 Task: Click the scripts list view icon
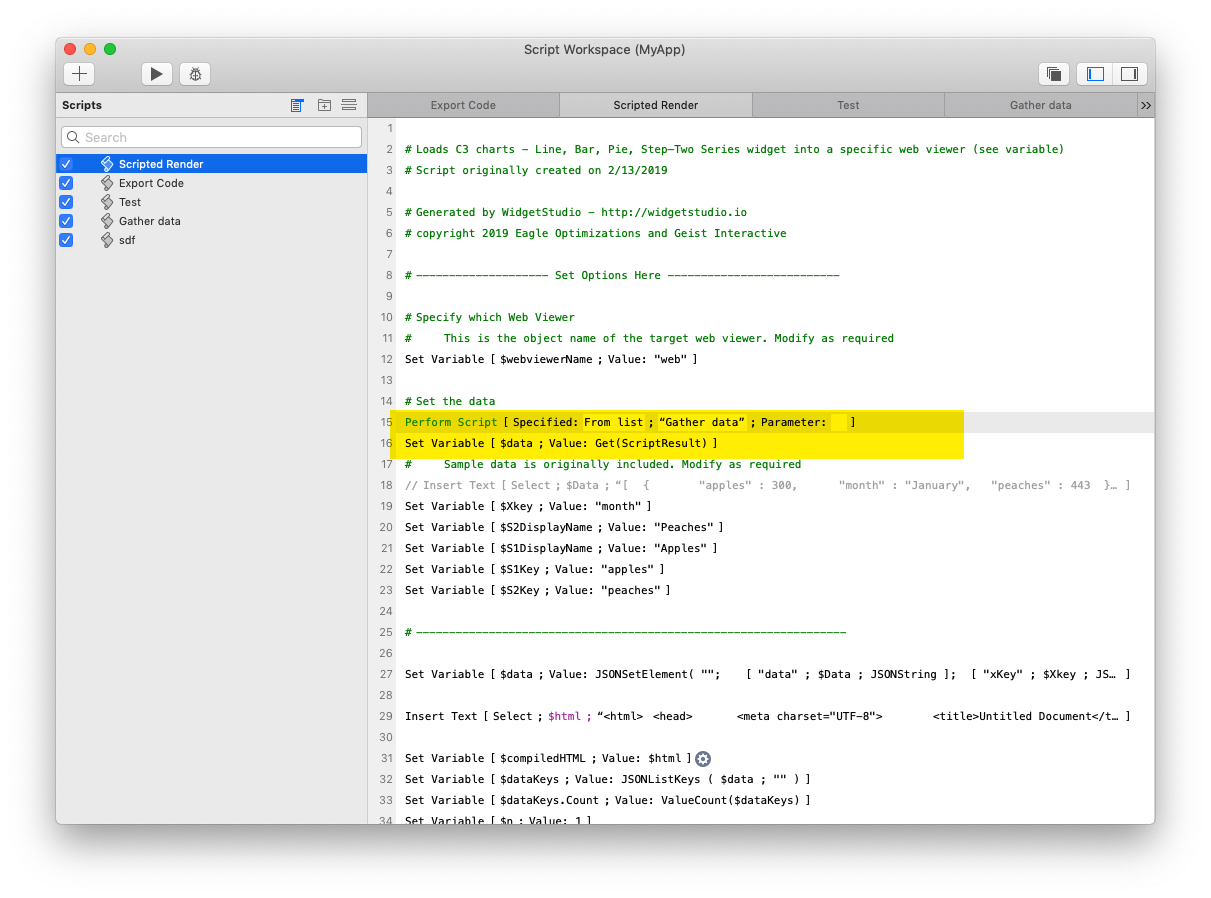pos(297,105)
